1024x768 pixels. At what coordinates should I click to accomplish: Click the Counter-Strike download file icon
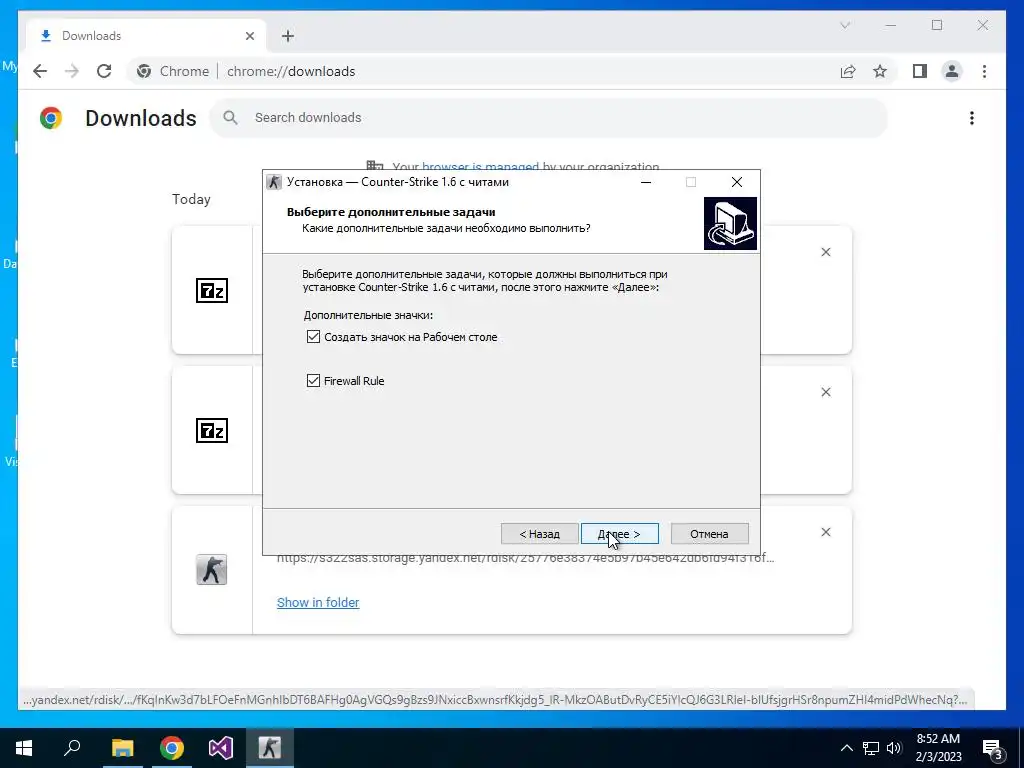212,569
